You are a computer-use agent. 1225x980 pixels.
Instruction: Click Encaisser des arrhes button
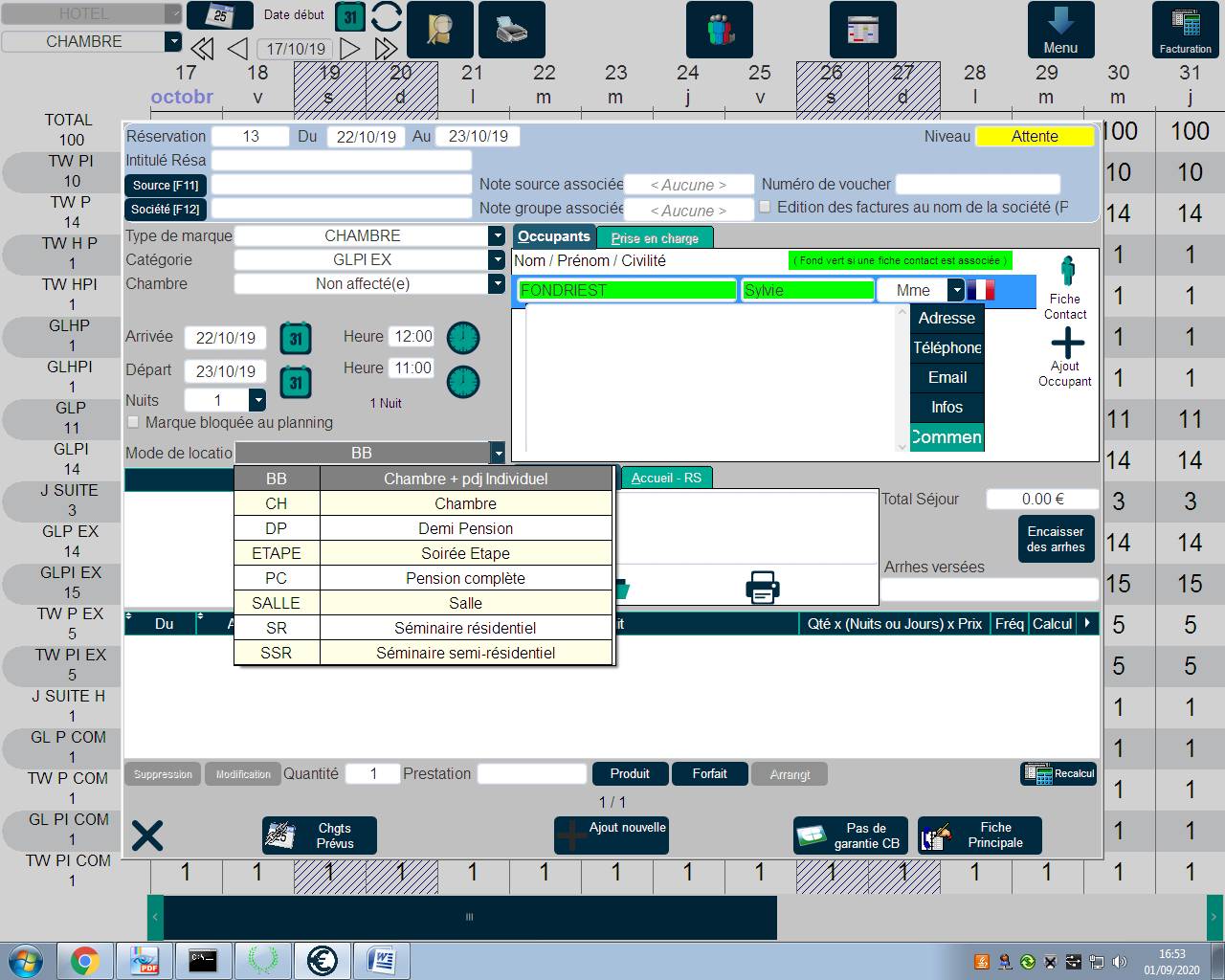tap(1055, 539)
